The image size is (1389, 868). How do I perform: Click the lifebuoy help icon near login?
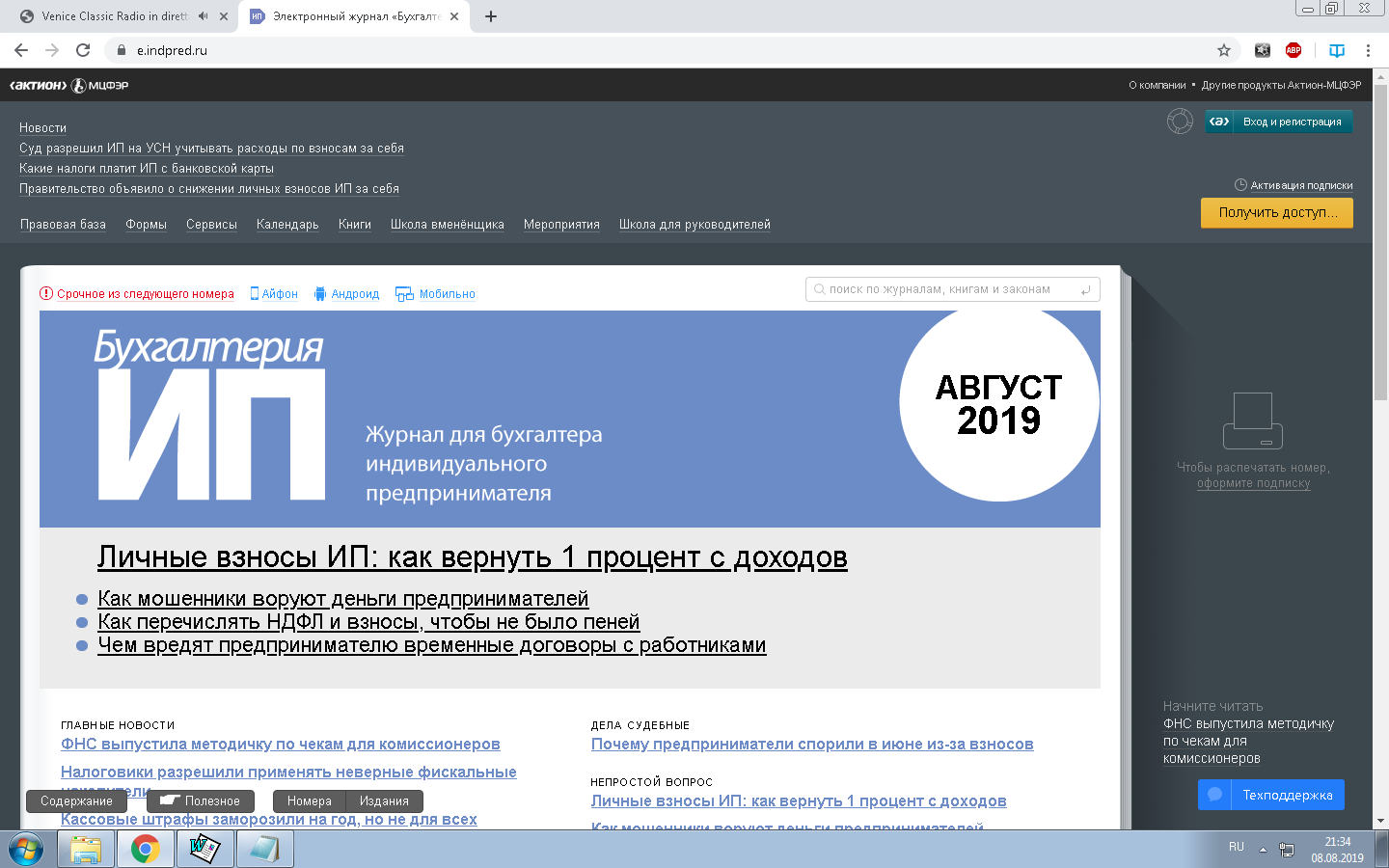(1180, 122)
